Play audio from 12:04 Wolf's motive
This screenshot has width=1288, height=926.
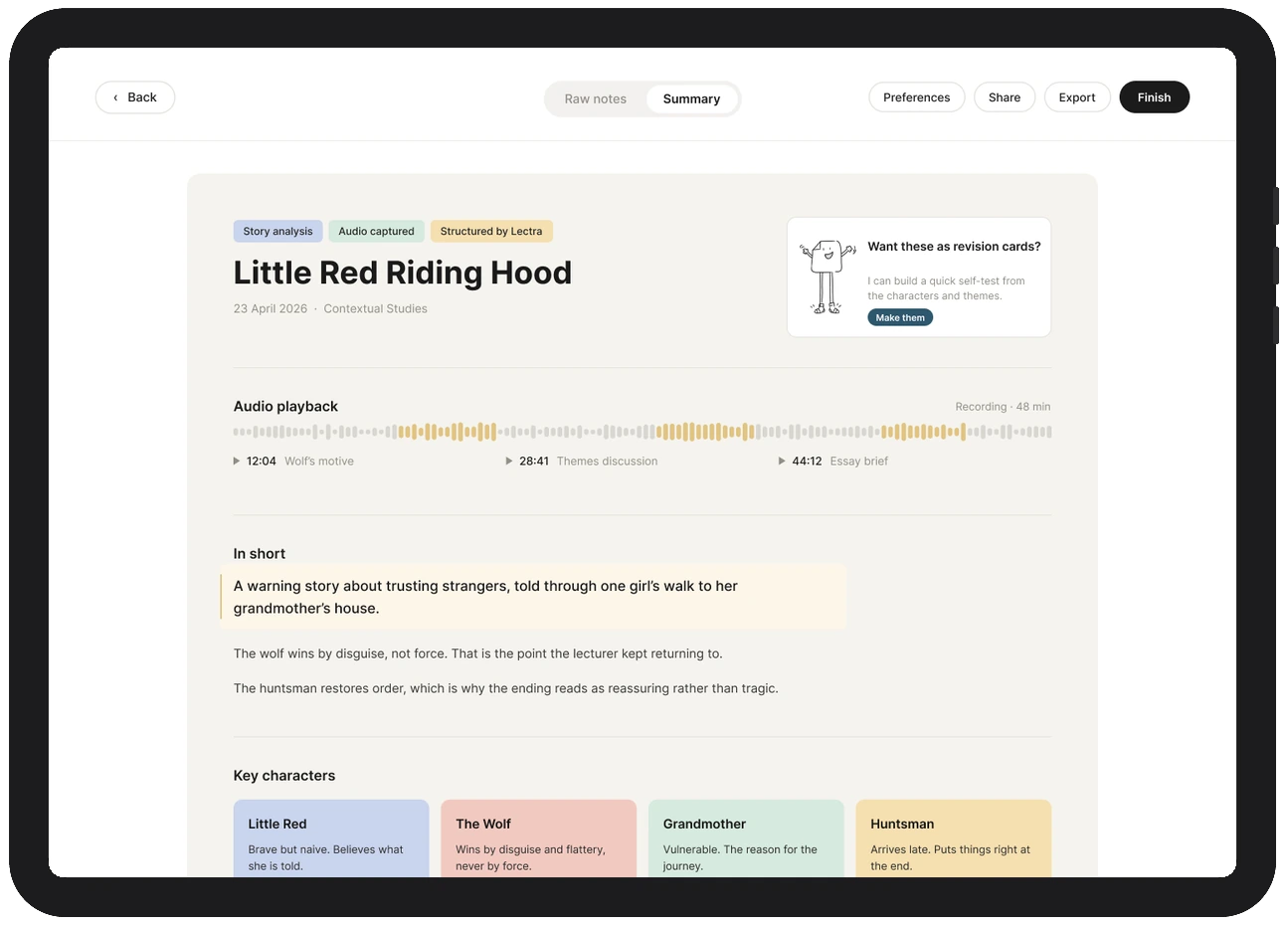click(293, 462)
